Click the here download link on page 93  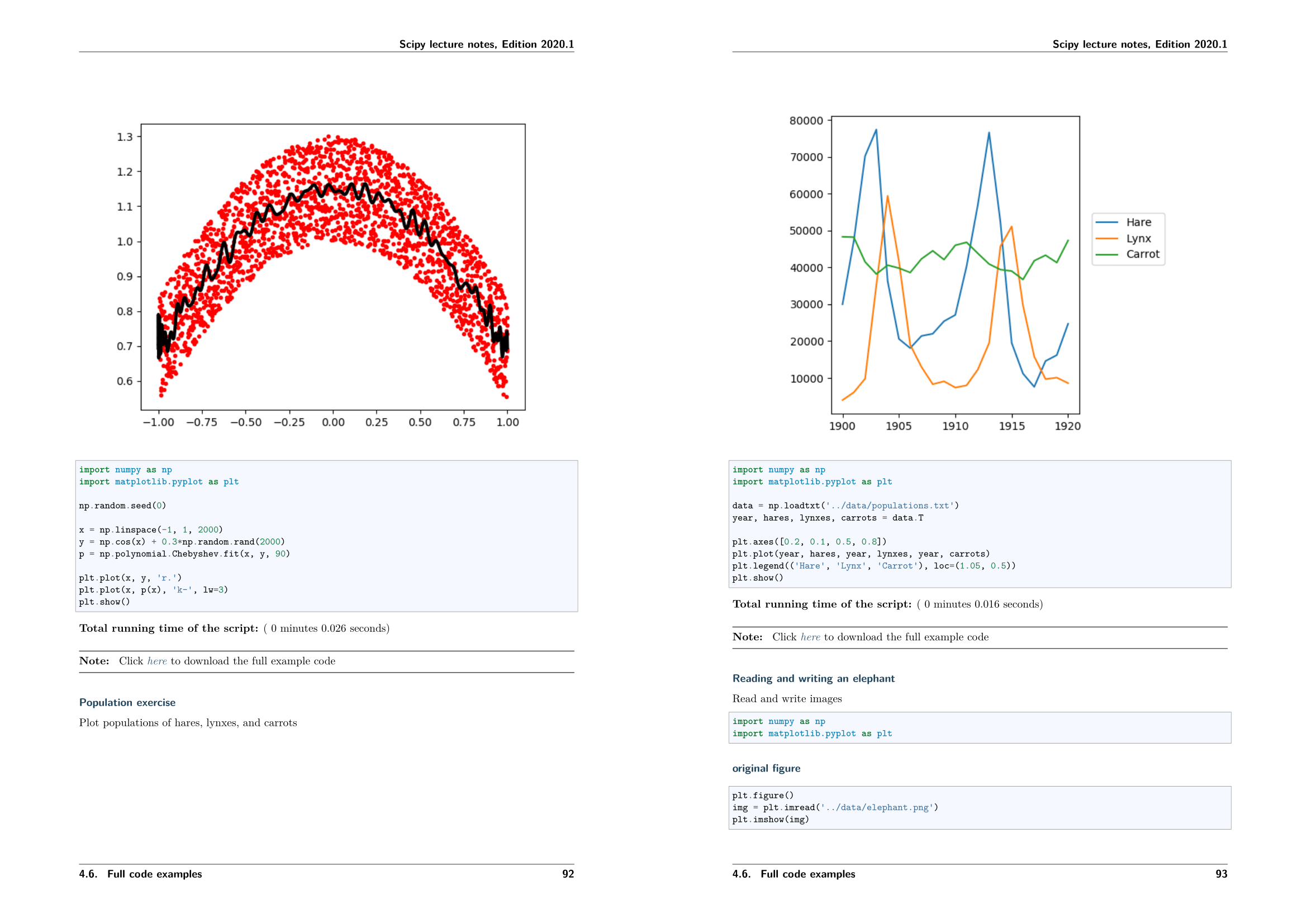click(x=811, y=637)
